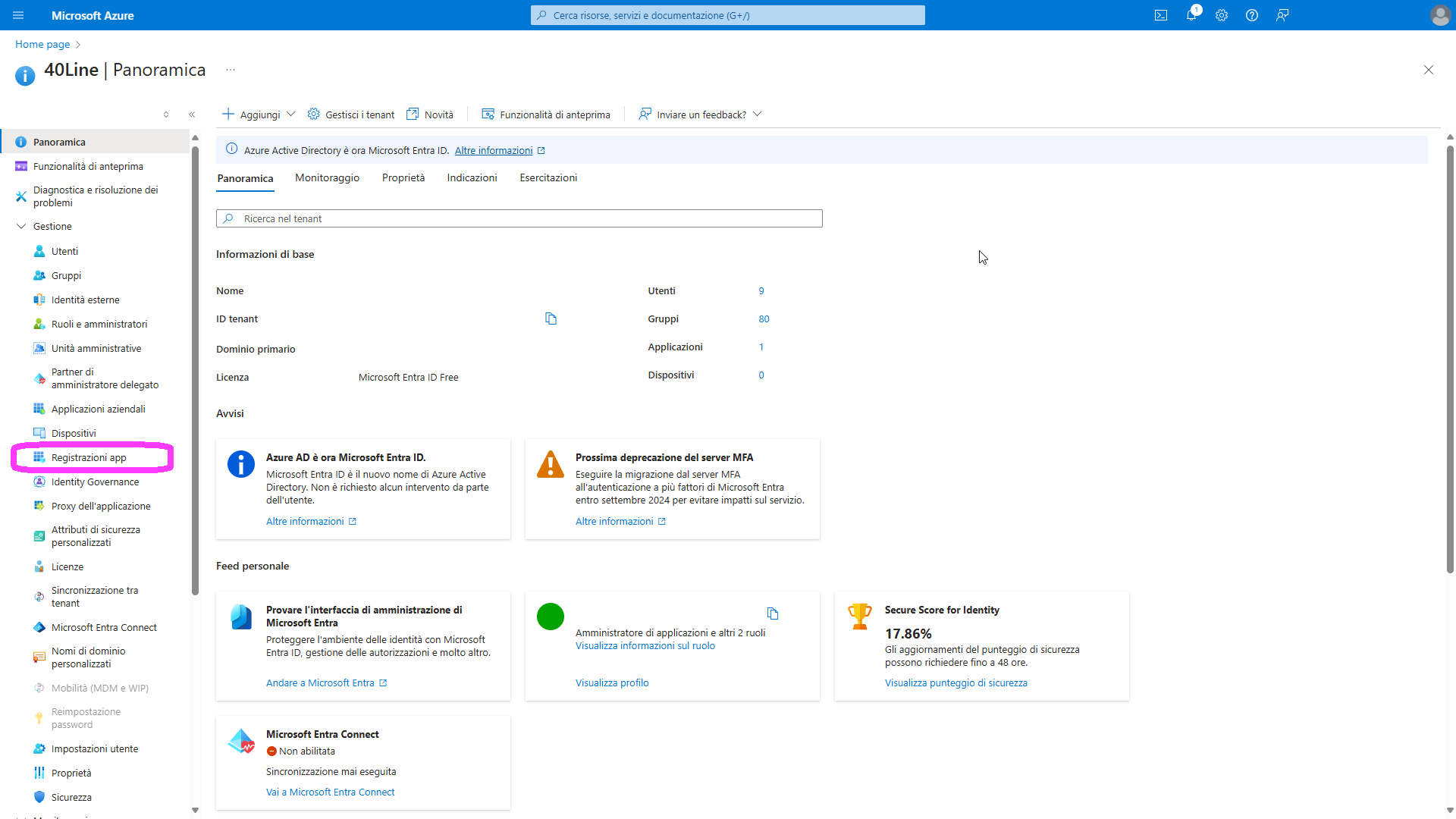The width and height of the screenshot is (1456, 819).
Task: Open Registrazioni app in sidebar
Action: (89, 457)
